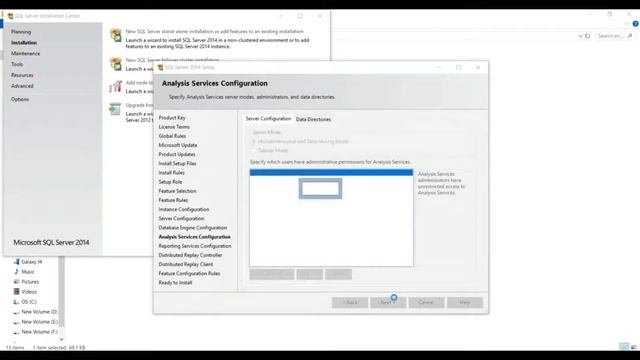Open Tools in Installation Center sidebar

[x=17, y=64]
